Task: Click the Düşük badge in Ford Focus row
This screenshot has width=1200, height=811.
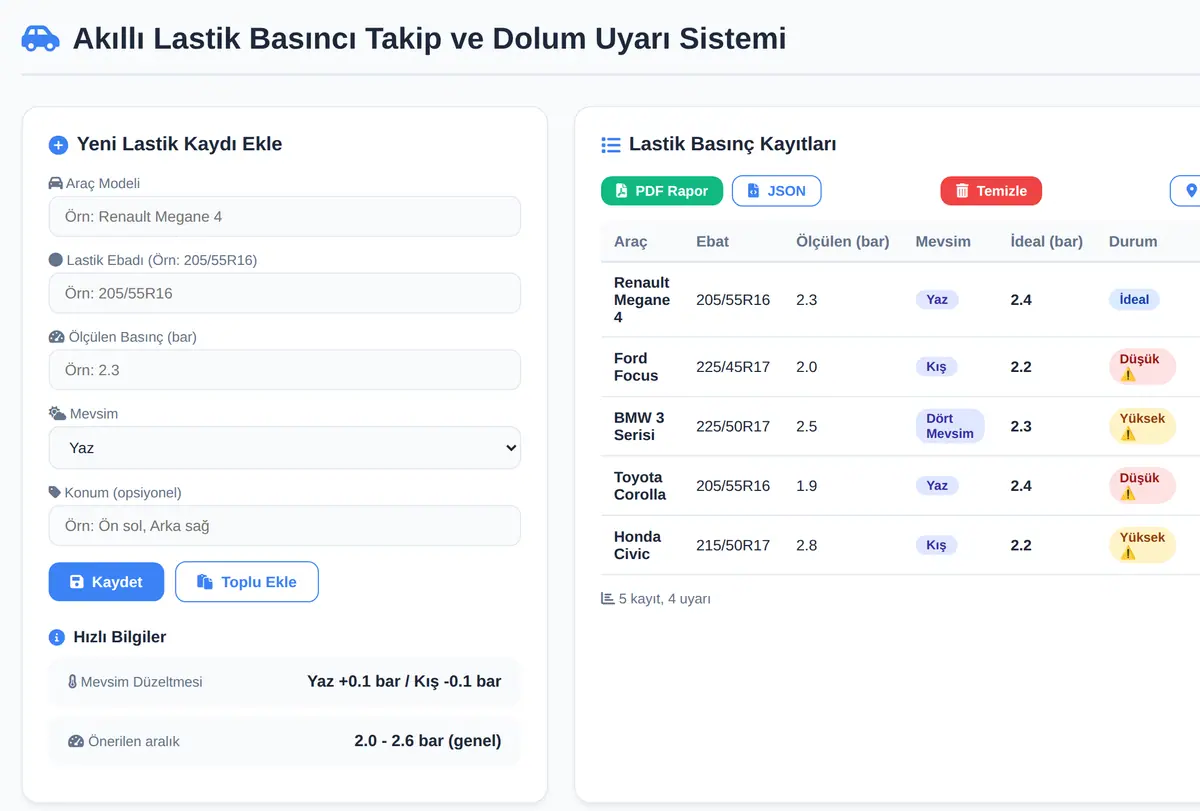Action: coord(1142,367)
